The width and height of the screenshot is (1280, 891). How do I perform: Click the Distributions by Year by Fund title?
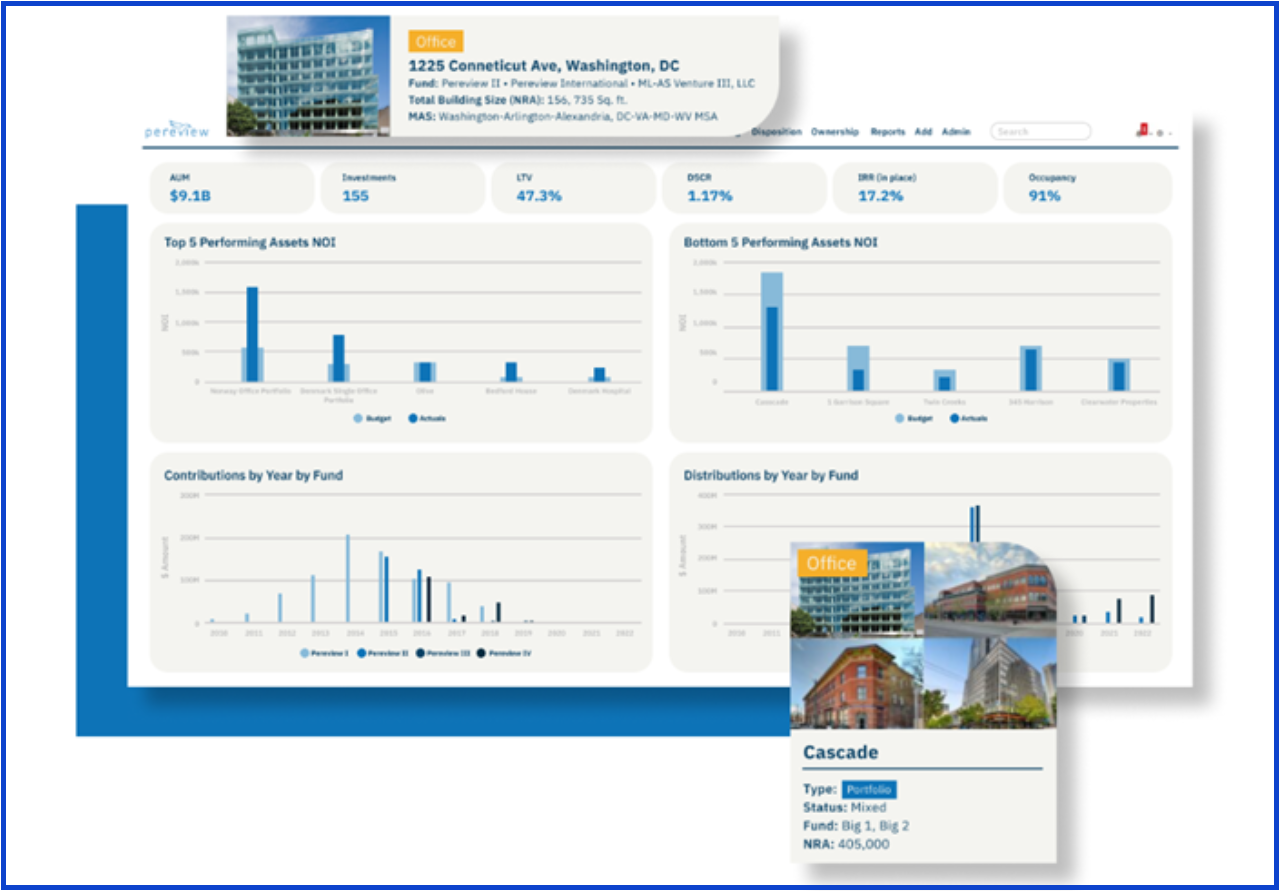coord(771,476)
